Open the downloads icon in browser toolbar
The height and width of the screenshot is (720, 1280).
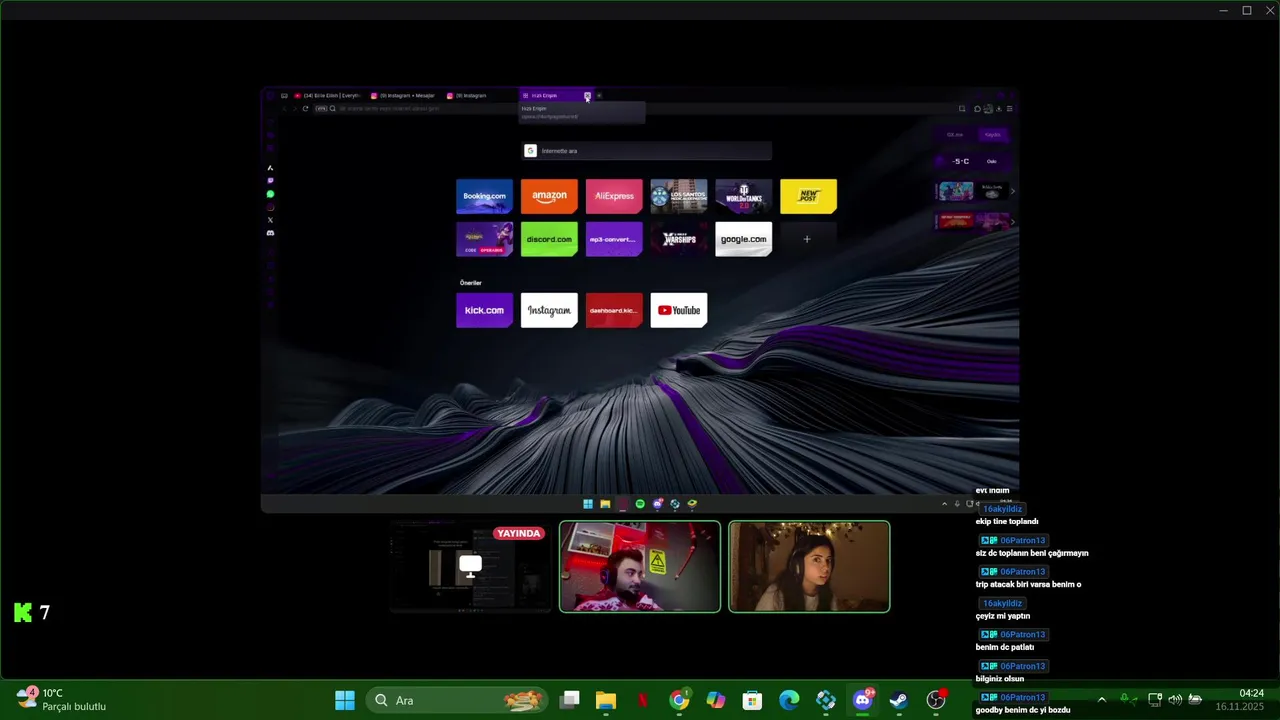coord(999,108)
